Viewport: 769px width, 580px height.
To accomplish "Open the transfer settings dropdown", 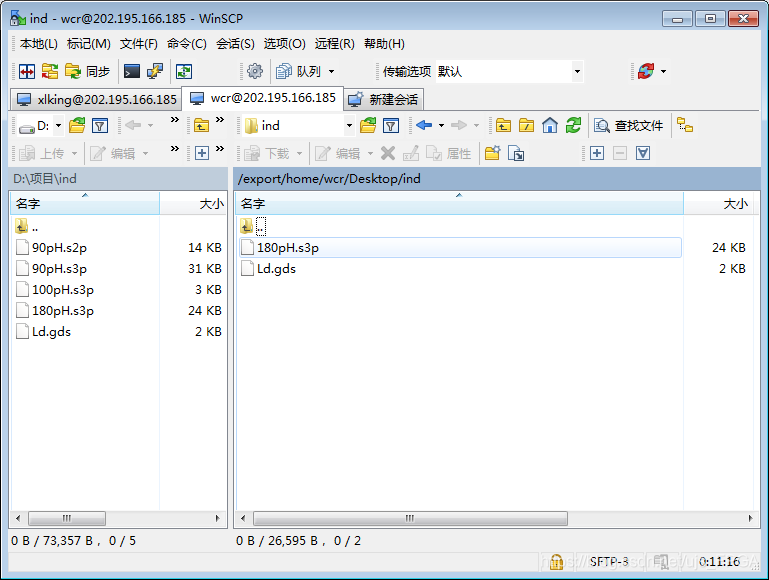I will tap(577, 72).
